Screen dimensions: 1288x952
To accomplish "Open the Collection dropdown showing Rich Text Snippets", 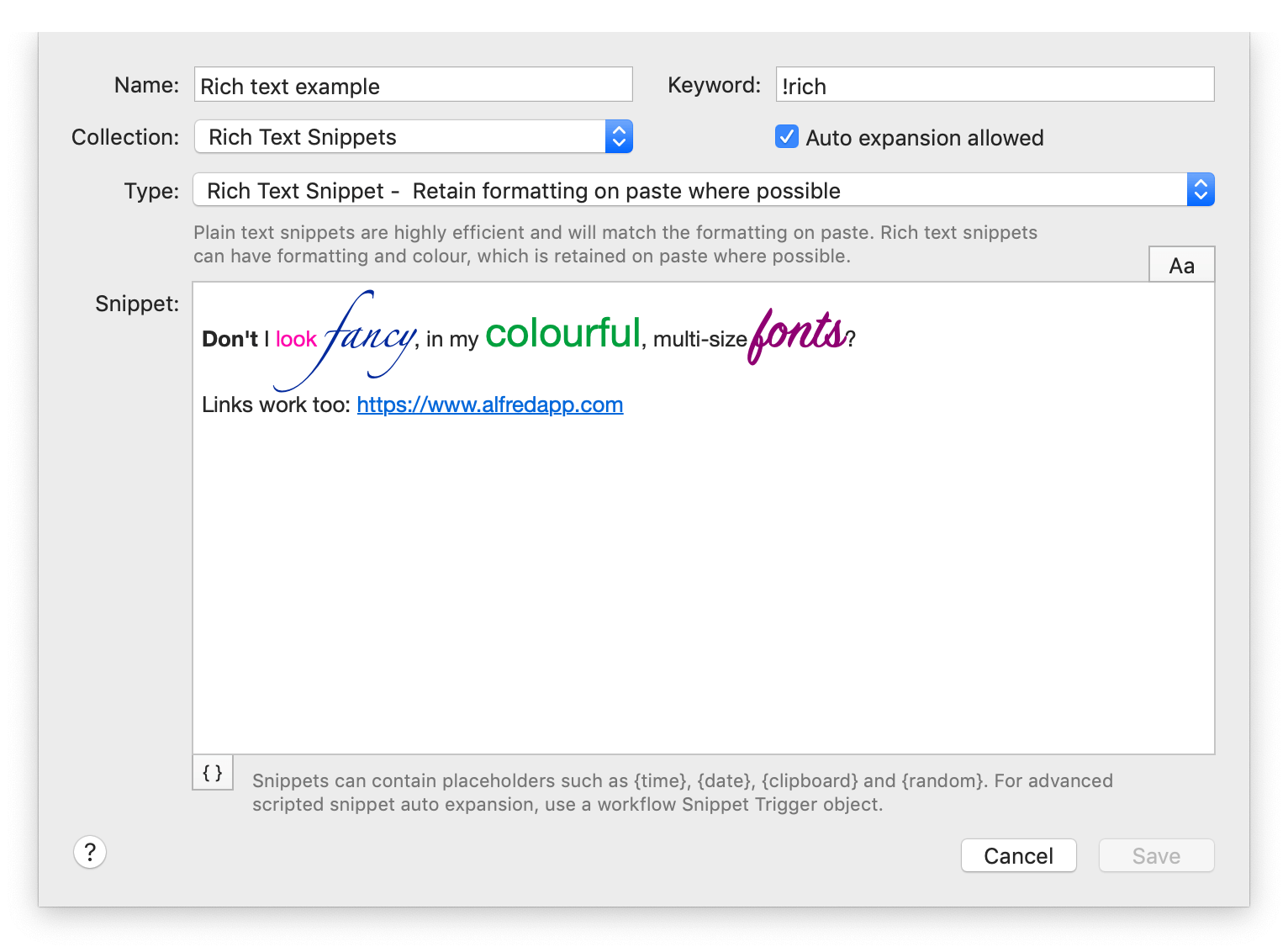I will click(x=618, y=136).
